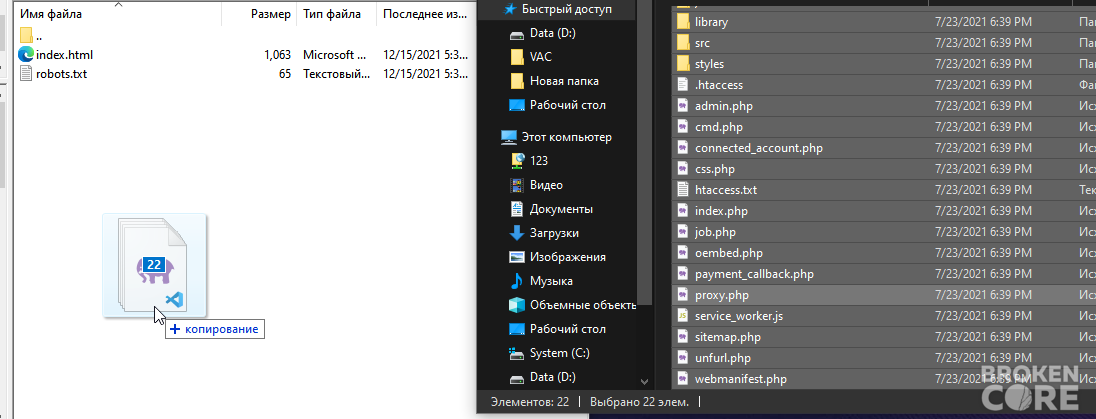Click the Выбрано 22 элем. status text
This screenshot has height=419, width=1096.
639,402
